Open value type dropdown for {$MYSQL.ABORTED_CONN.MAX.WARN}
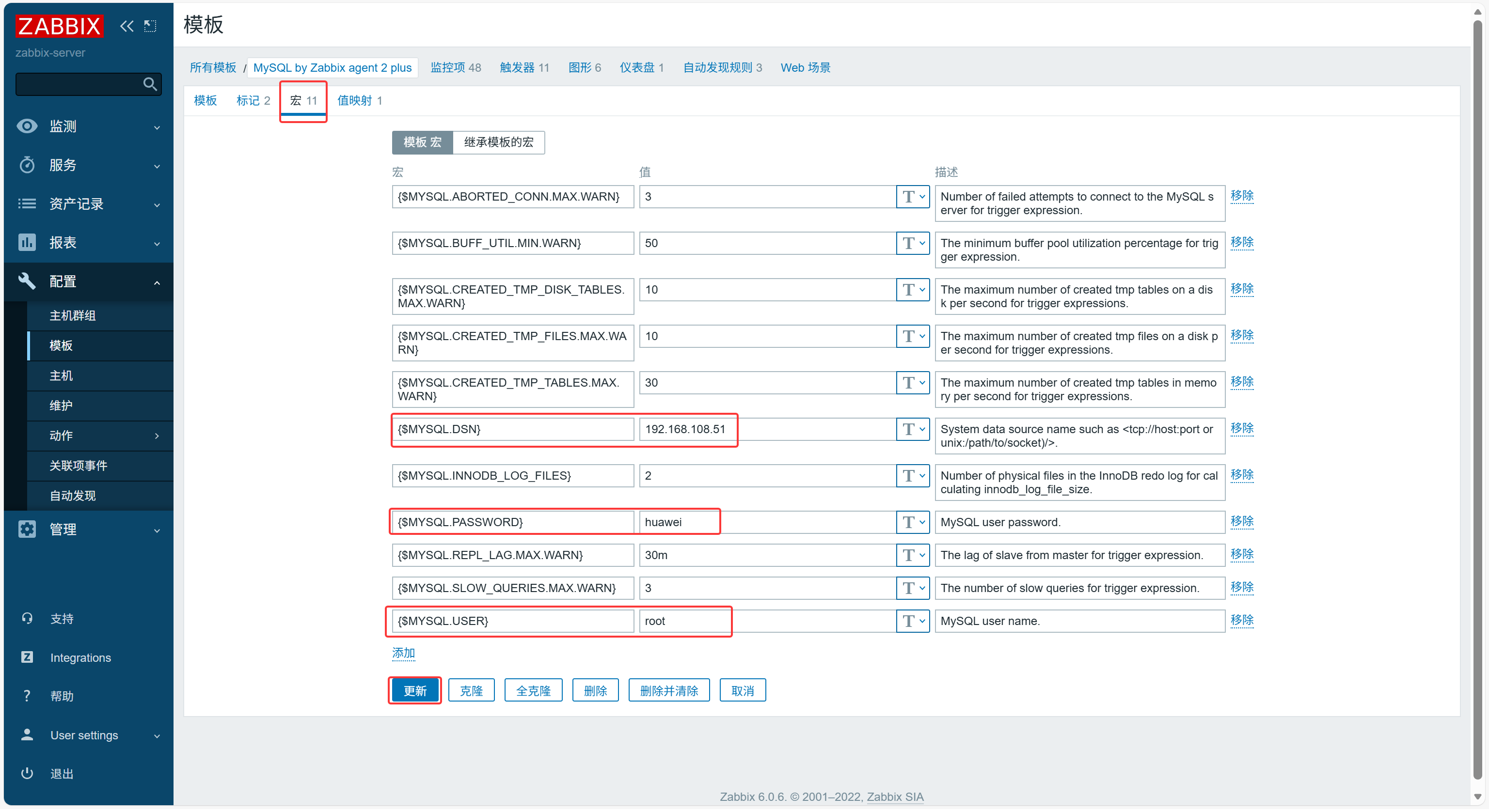 click(x=913, y=197)
